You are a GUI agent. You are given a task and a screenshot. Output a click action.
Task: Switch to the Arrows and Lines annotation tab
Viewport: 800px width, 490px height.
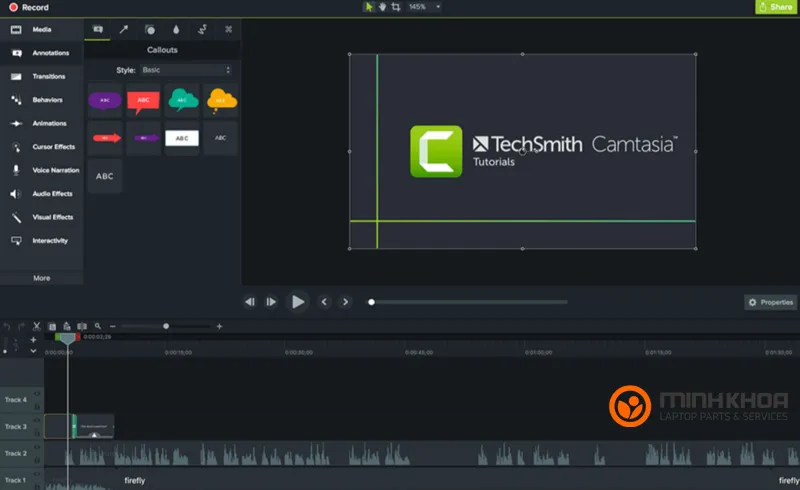[124, 30]
